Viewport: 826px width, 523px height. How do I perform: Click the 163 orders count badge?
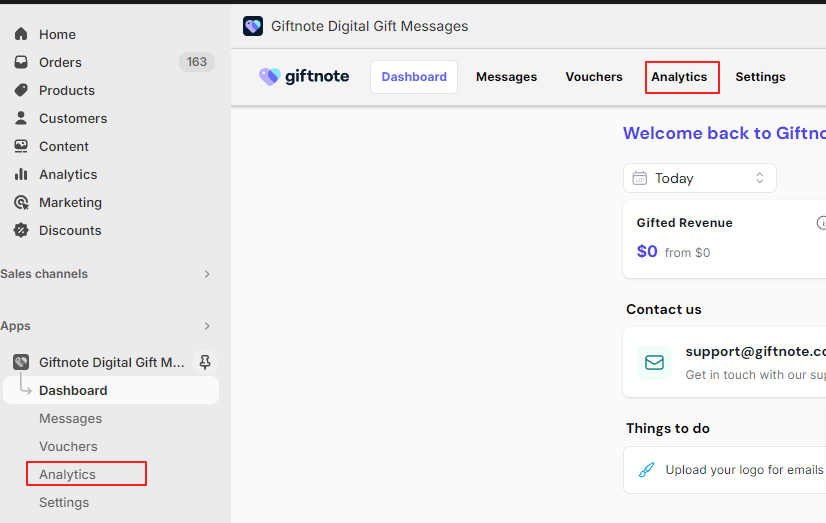196,62
